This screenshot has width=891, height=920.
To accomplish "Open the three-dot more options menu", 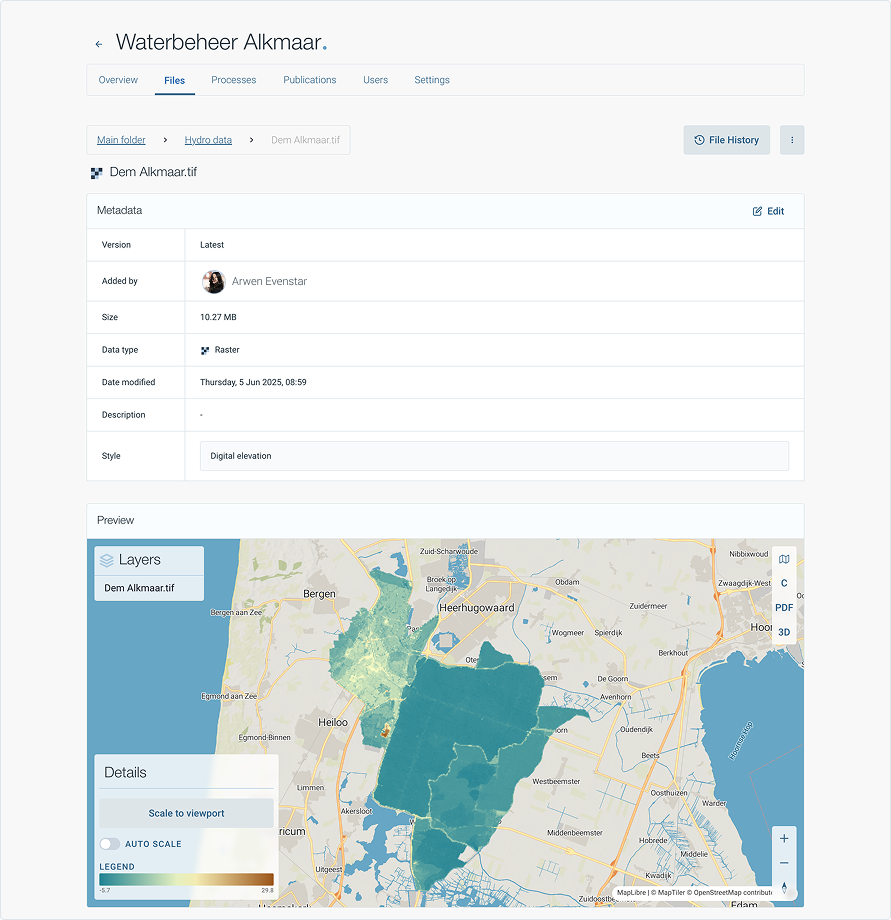I will pyautogui.click(x=791, y=140).
